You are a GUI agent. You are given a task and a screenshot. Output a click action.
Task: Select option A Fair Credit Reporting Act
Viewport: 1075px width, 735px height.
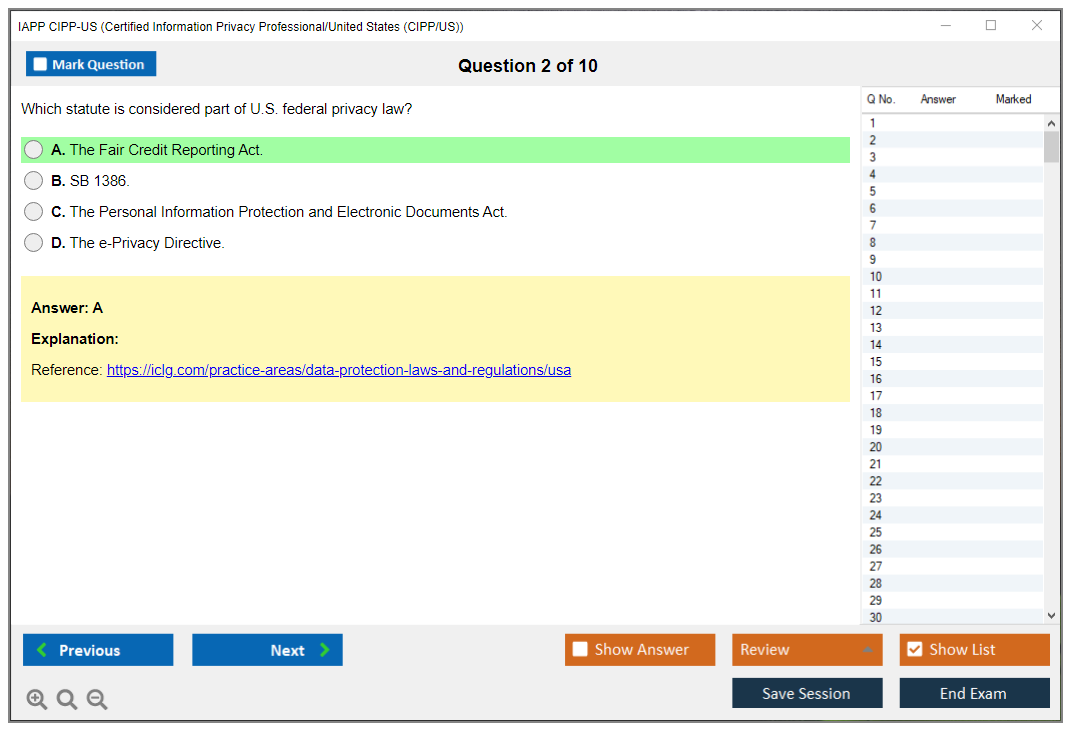tap(34, 150)
